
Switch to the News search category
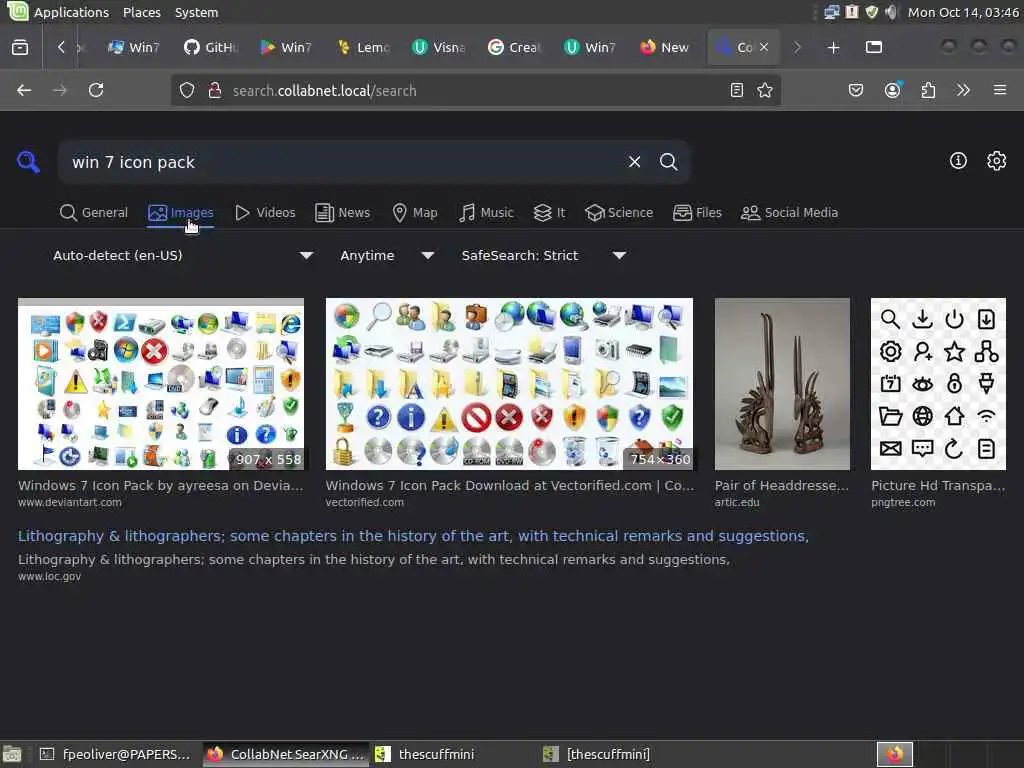pyautogui.click(x=343, y=212)
